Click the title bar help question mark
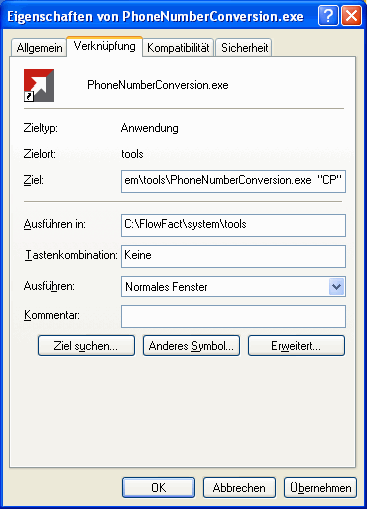Image resolution: width=367 pixels, height=509 pixels. 328,16
